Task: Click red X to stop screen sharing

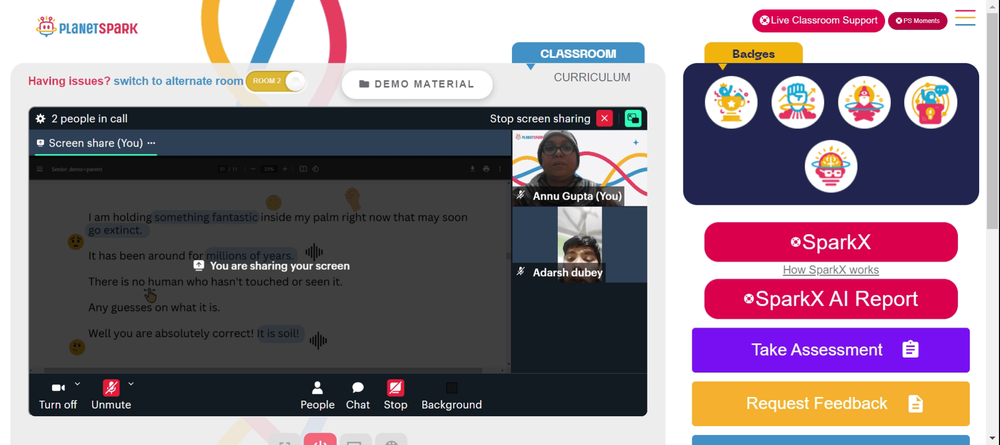Action: (x=604, y=119)
